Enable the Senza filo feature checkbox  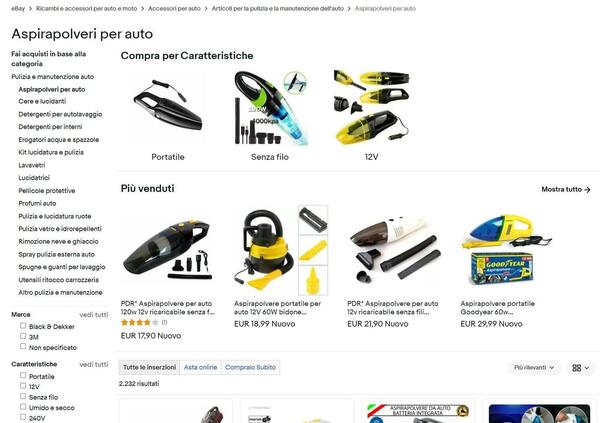(23, 397)
